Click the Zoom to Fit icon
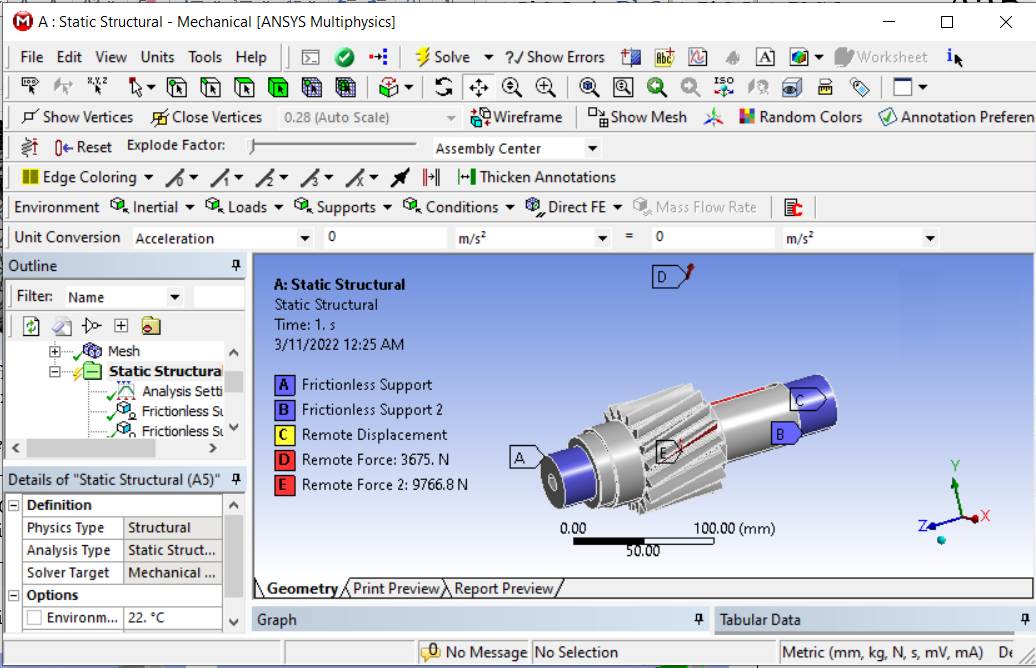 click(589, 87)
